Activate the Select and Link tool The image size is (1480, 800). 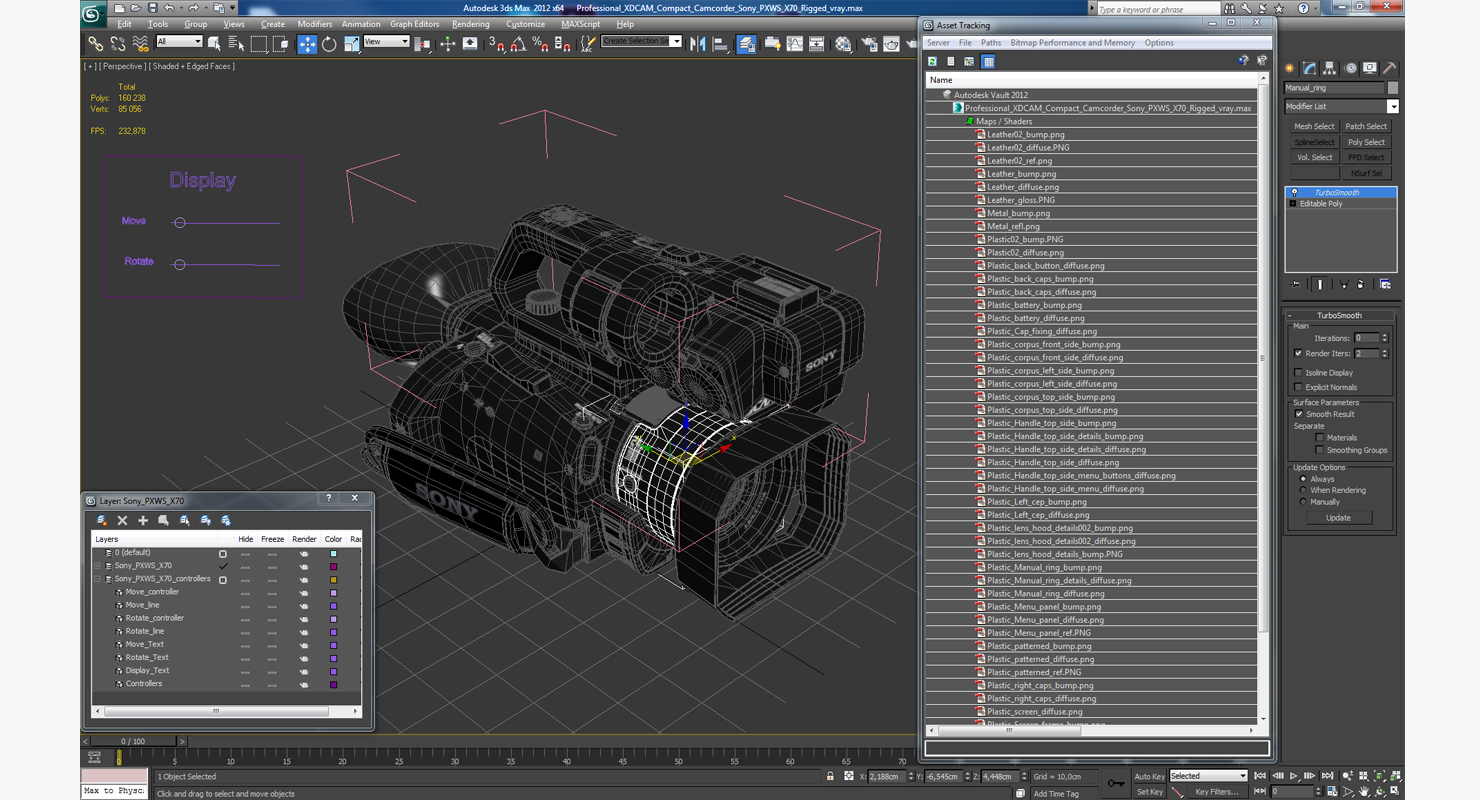95,43
